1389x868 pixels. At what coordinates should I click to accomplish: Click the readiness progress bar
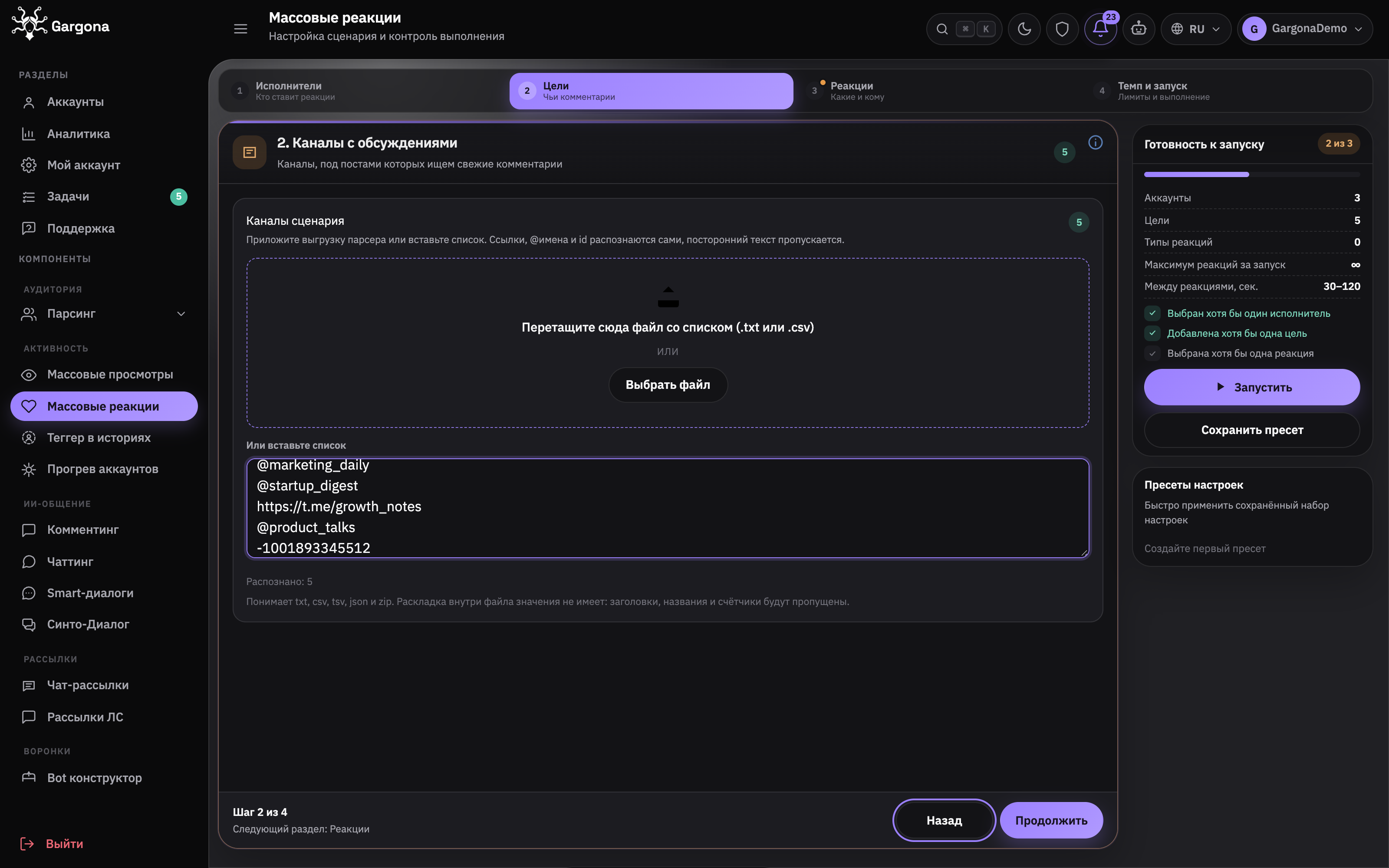(1252, 174)
